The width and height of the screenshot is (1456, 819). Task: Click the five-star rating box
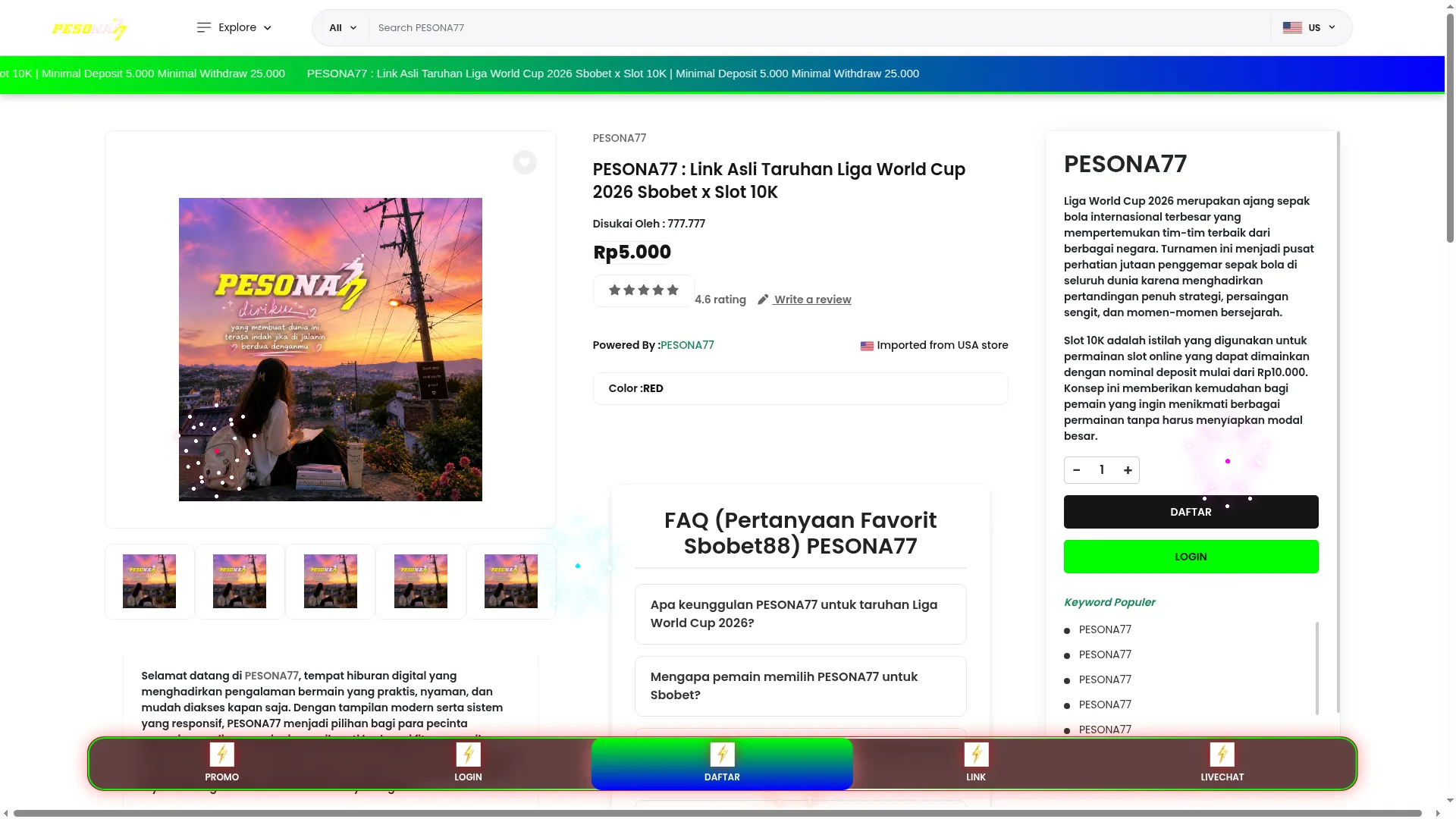point(644,290)
